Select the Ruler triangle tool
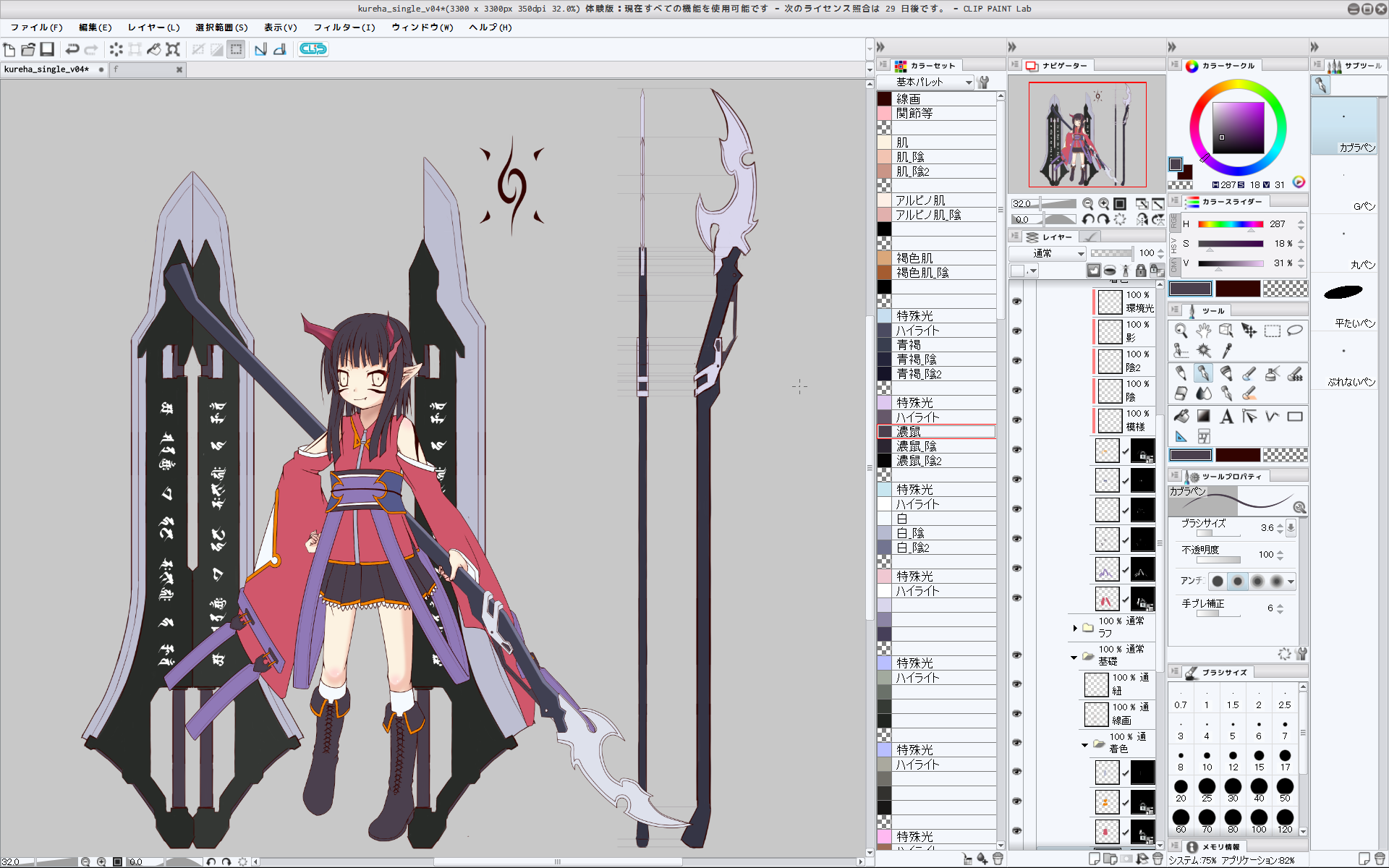The height and width of the screenshot is (868, 1389). [1181, 436]
